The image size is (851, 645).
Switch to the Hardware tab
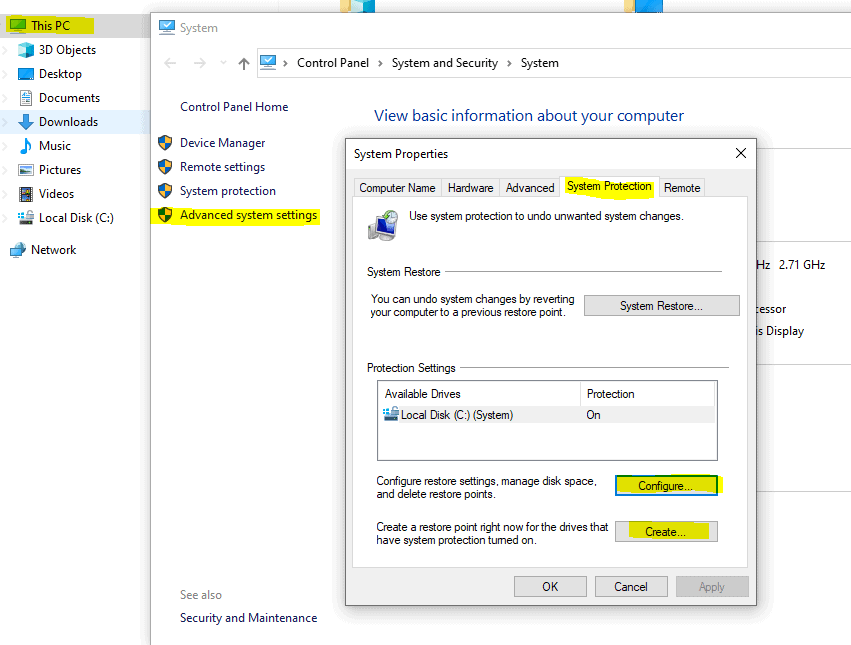point(471,188)
